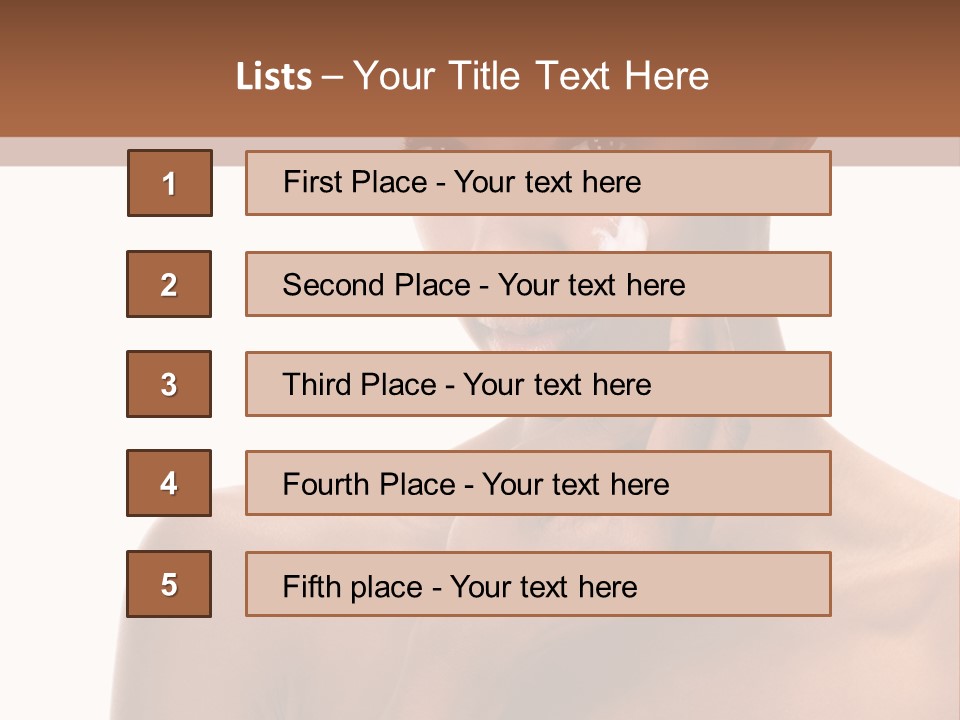960x720 pixels.
Task: Click the dash after "Lists" in the title
Action: pyautogui.click(x=332, y=77)
